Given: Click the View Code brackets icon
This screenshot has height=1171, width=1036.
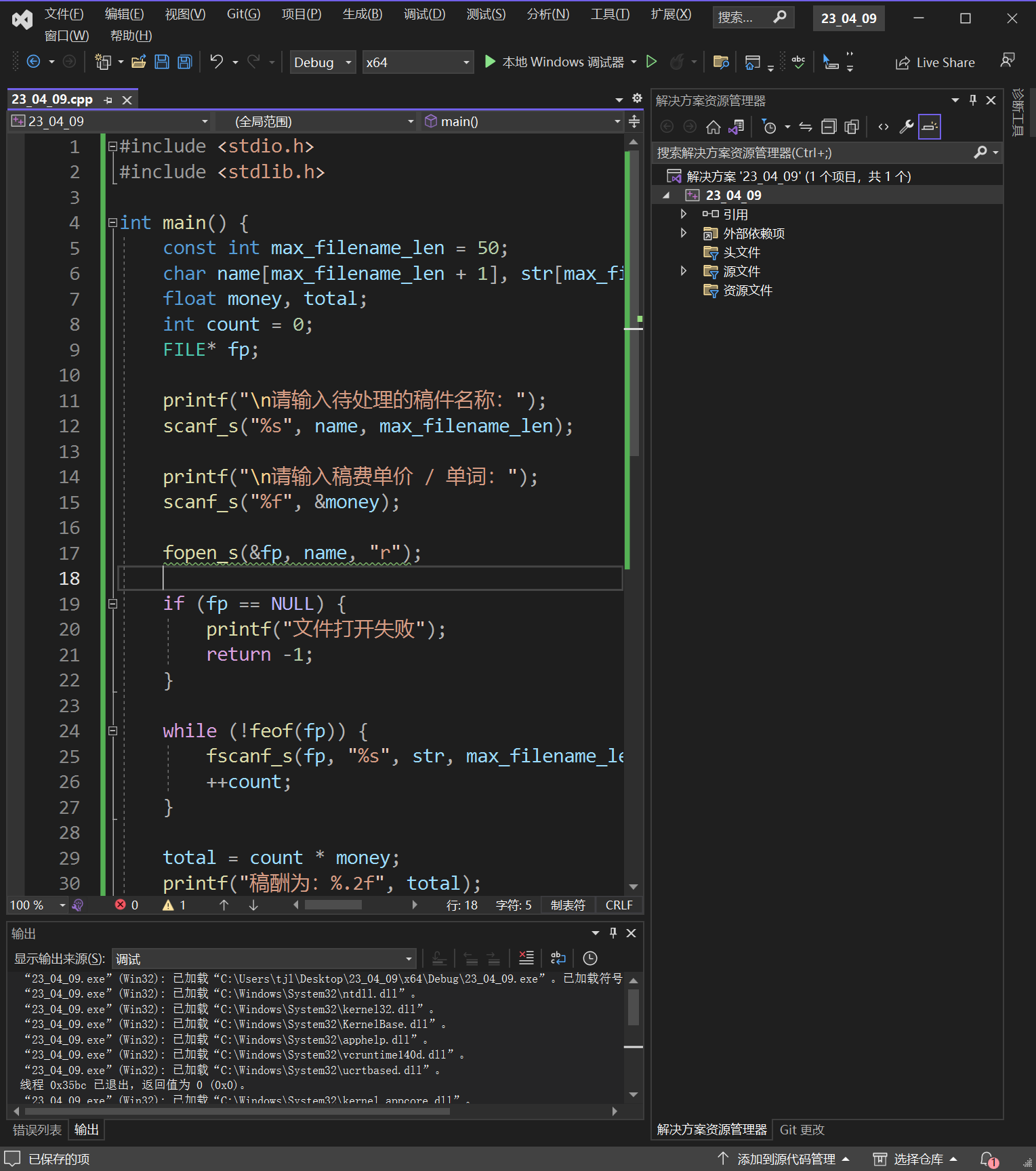Looking at the screenshot, I should tap(884, 127).
